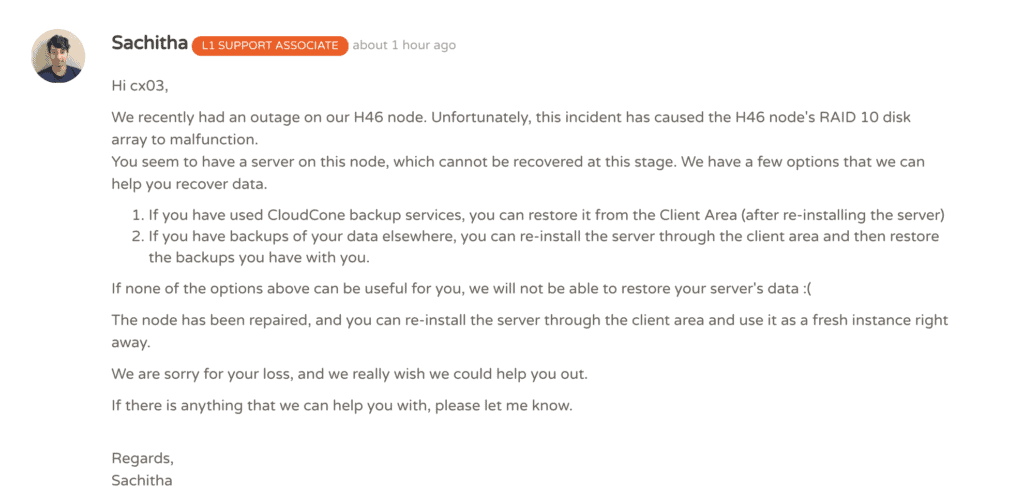Click the 'help you recover data.' line
1024x503 pixels.
(x=189, y=184)
